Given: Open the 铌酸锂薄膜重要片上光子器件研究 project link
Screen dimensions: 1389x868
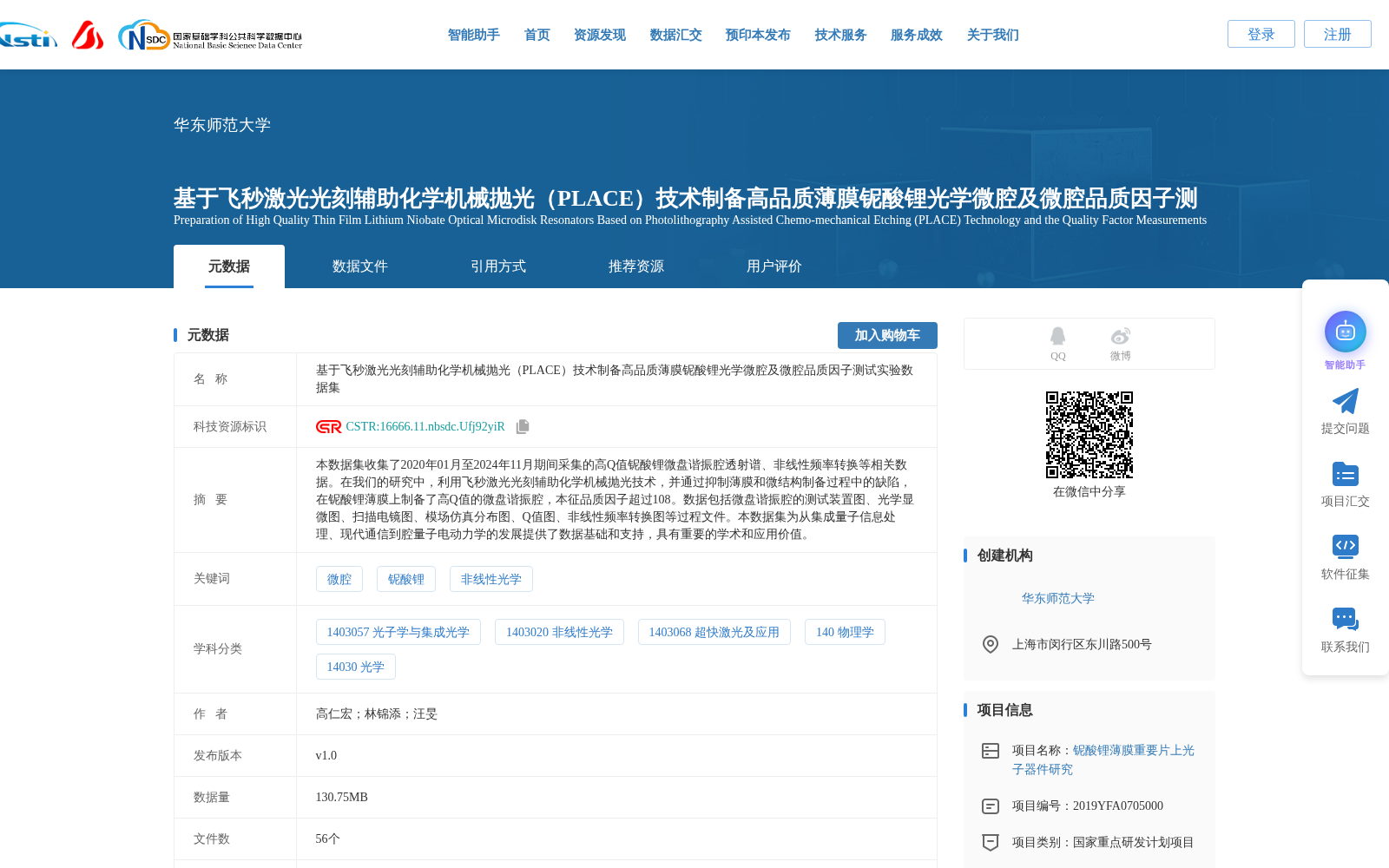Looking at the screenshot, I should coord(1103,759).
